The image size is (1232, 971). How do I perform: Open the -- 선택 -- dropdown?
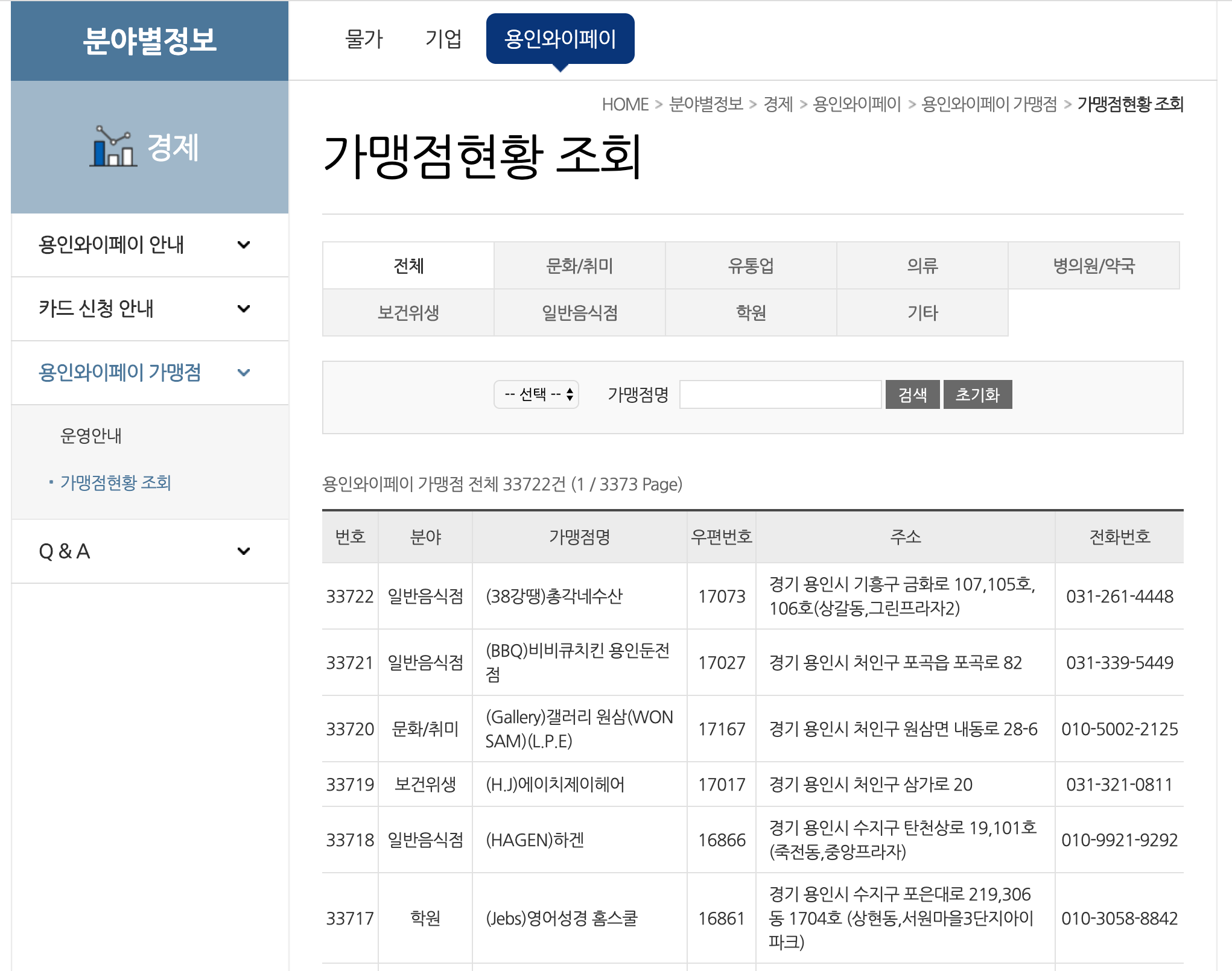(536, 394)
